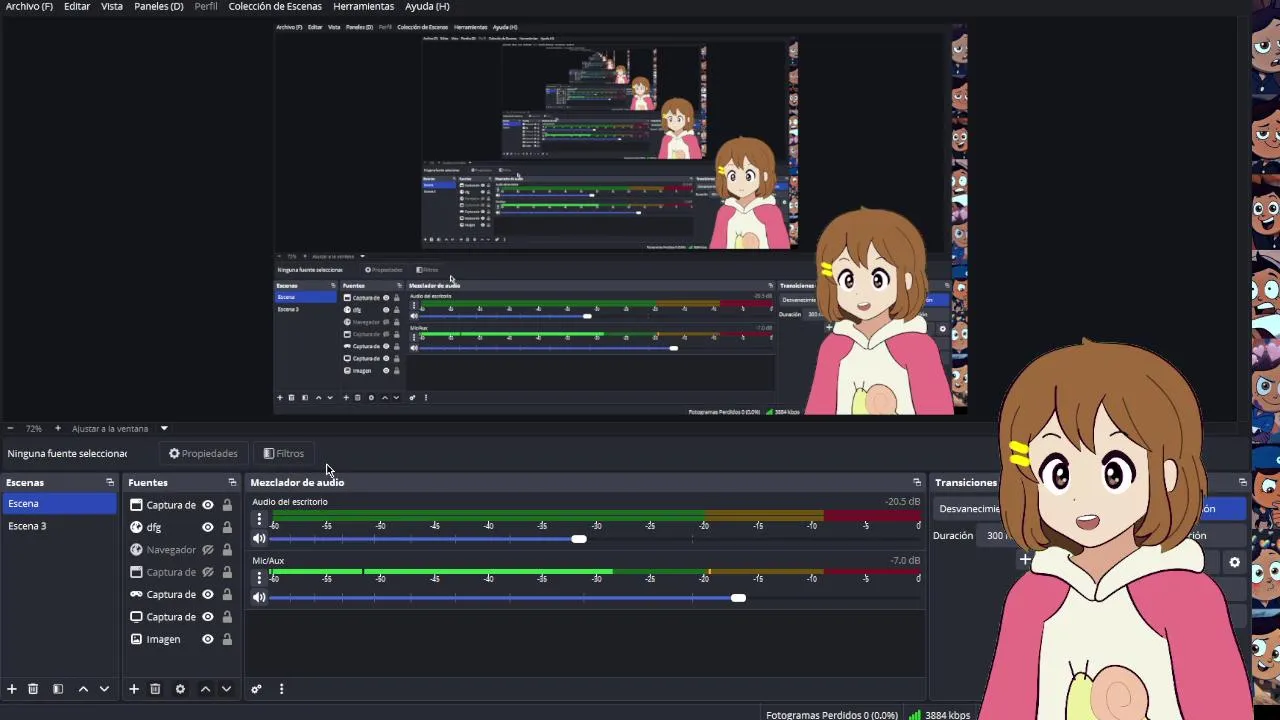Open the Perfil menu
This screenshot has height=720, width=1280.
pos(206,6)
